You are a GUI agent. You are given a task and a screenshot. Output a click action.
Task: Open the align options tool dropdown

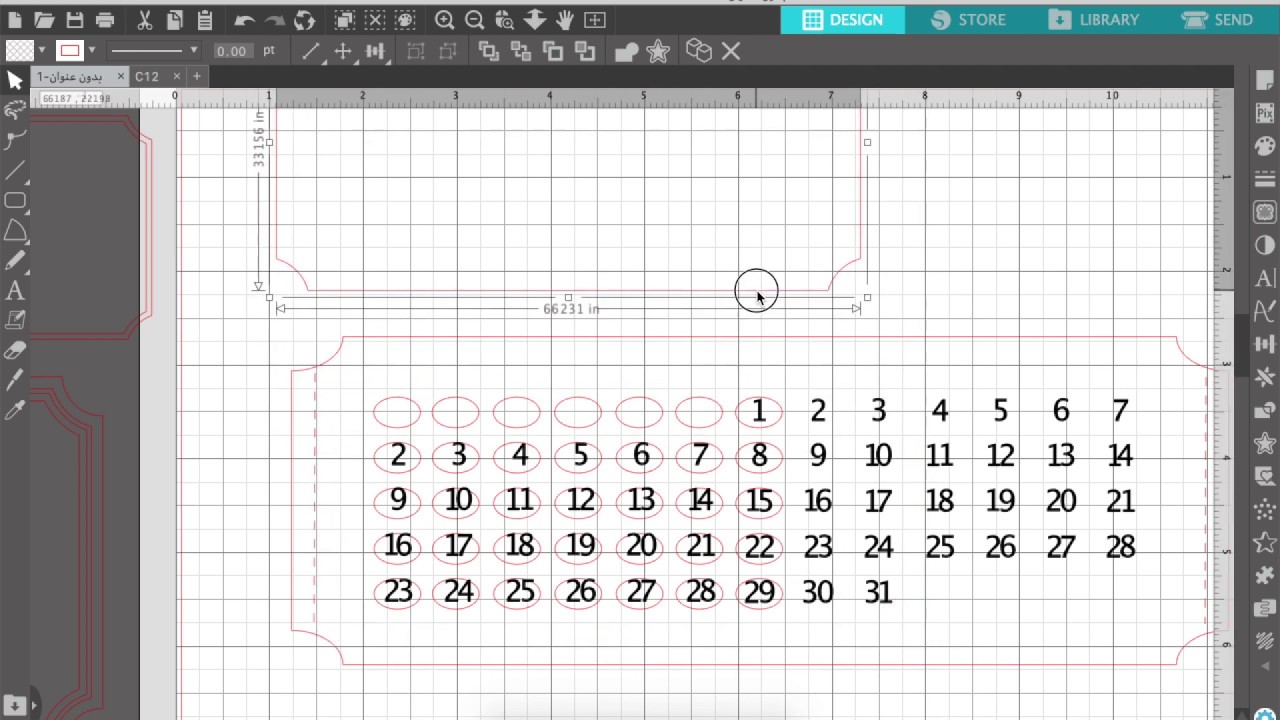coord(375,51)
